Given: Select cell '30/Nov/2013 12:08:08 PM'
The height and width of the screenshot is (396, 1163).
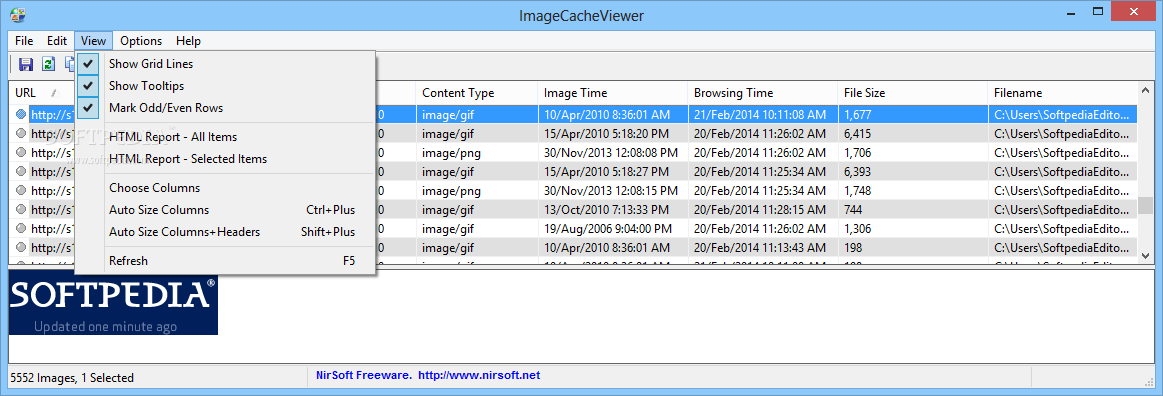Looking at the screenshot, I should pyautogui.click(x=610, y=153).
